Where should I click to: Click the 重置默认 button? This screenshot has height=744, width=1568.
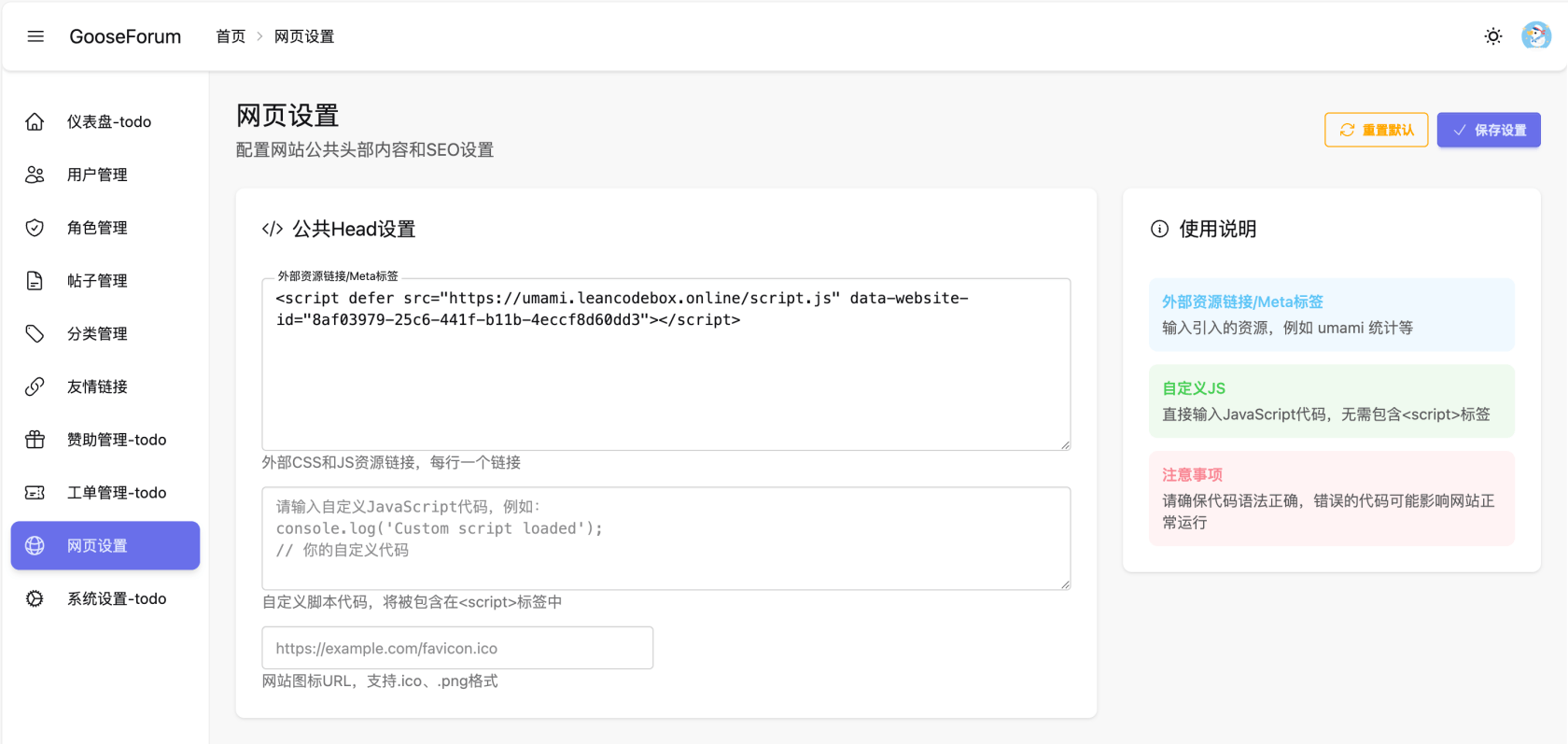point(1376,130)
